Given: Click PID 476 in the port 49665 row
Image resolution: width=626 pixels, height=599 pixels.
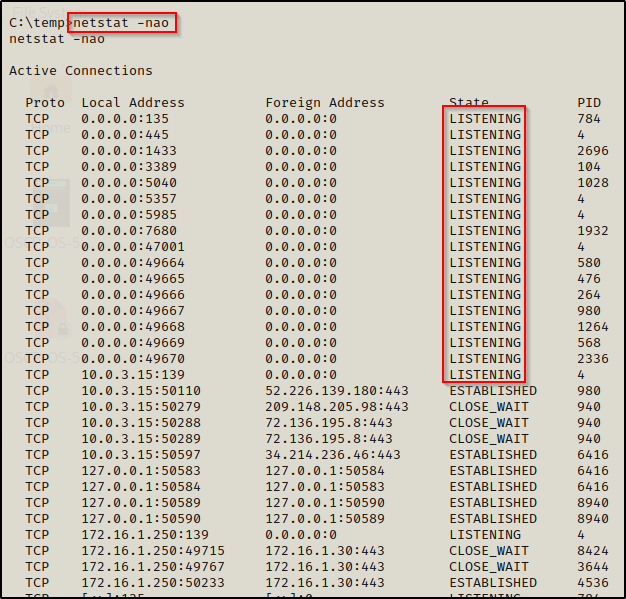Looking at the screenshot, I should pyautogui.click(x=589, y=278).
